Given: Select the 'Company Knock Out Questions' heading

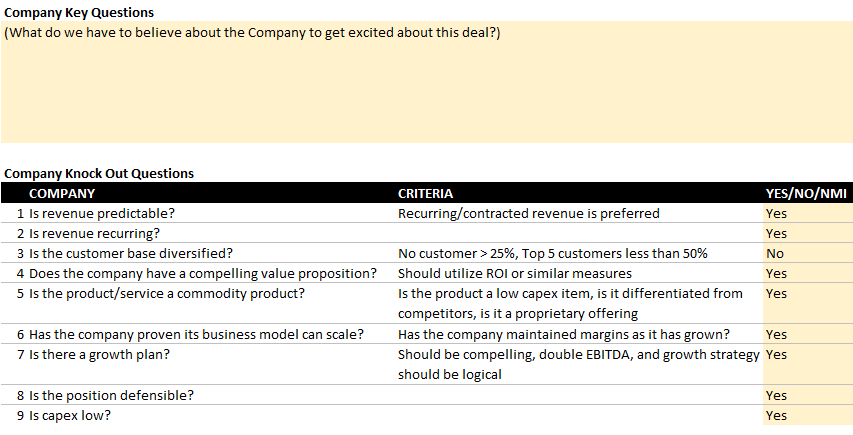Looking at the screenshot, I should click(99, 173).
